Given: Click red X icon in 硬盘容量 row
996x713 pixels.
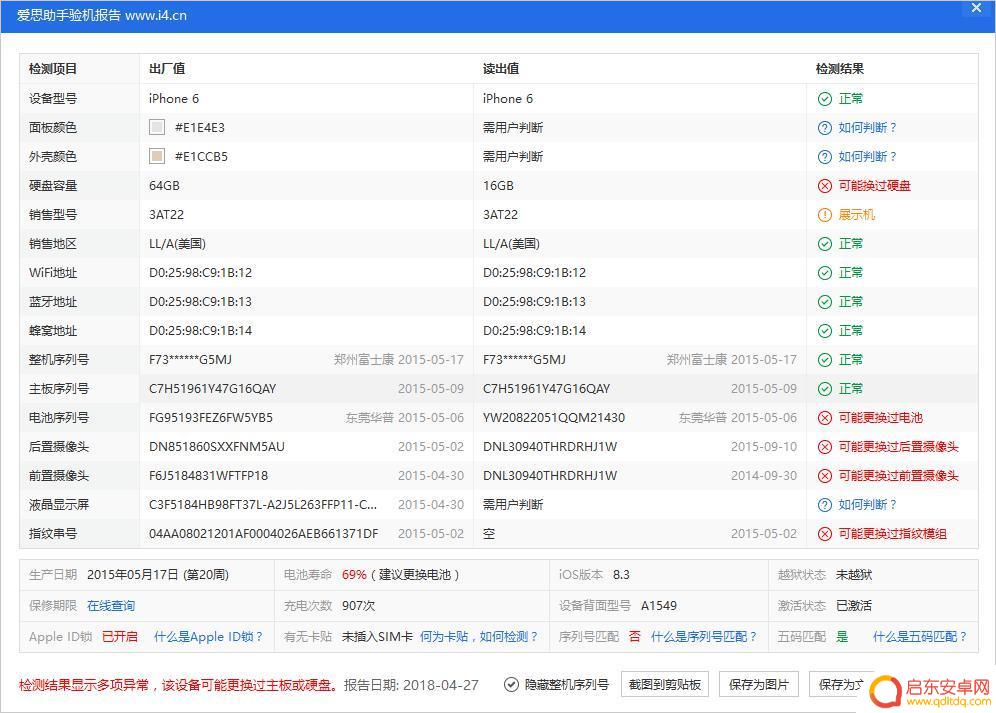Looking at the screenshot, I should point(824,186).
